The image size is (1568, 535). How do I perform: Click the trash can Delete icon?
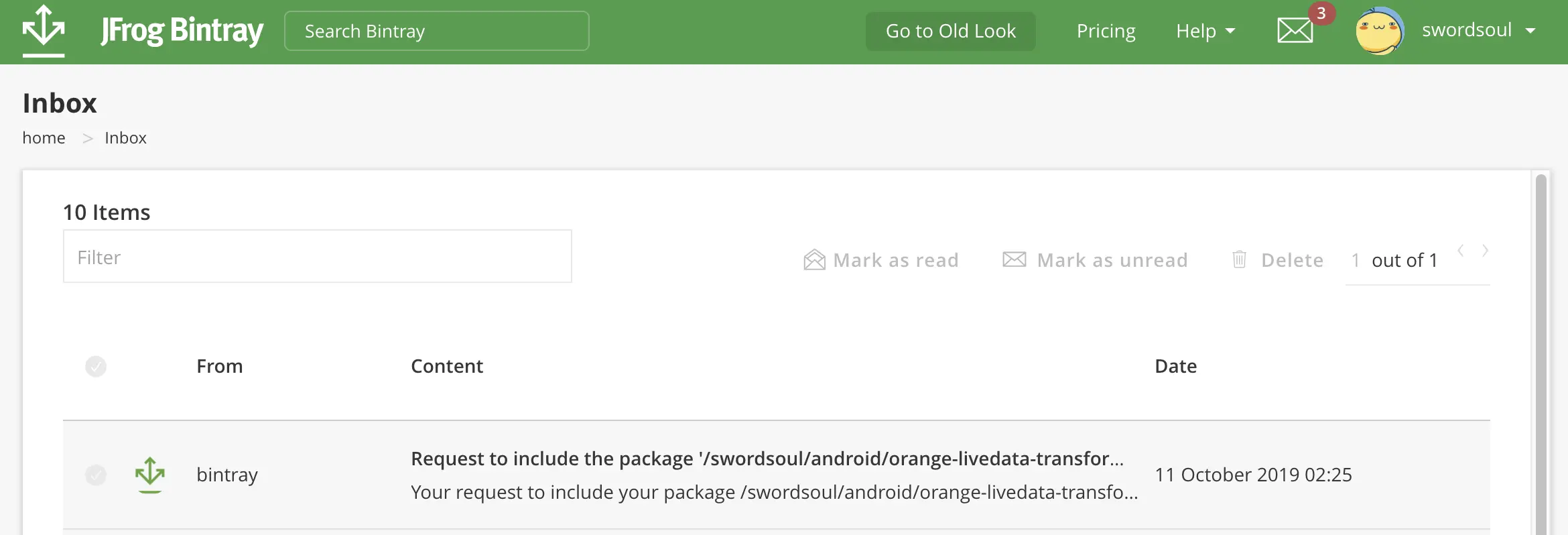tap(1239, 259)
